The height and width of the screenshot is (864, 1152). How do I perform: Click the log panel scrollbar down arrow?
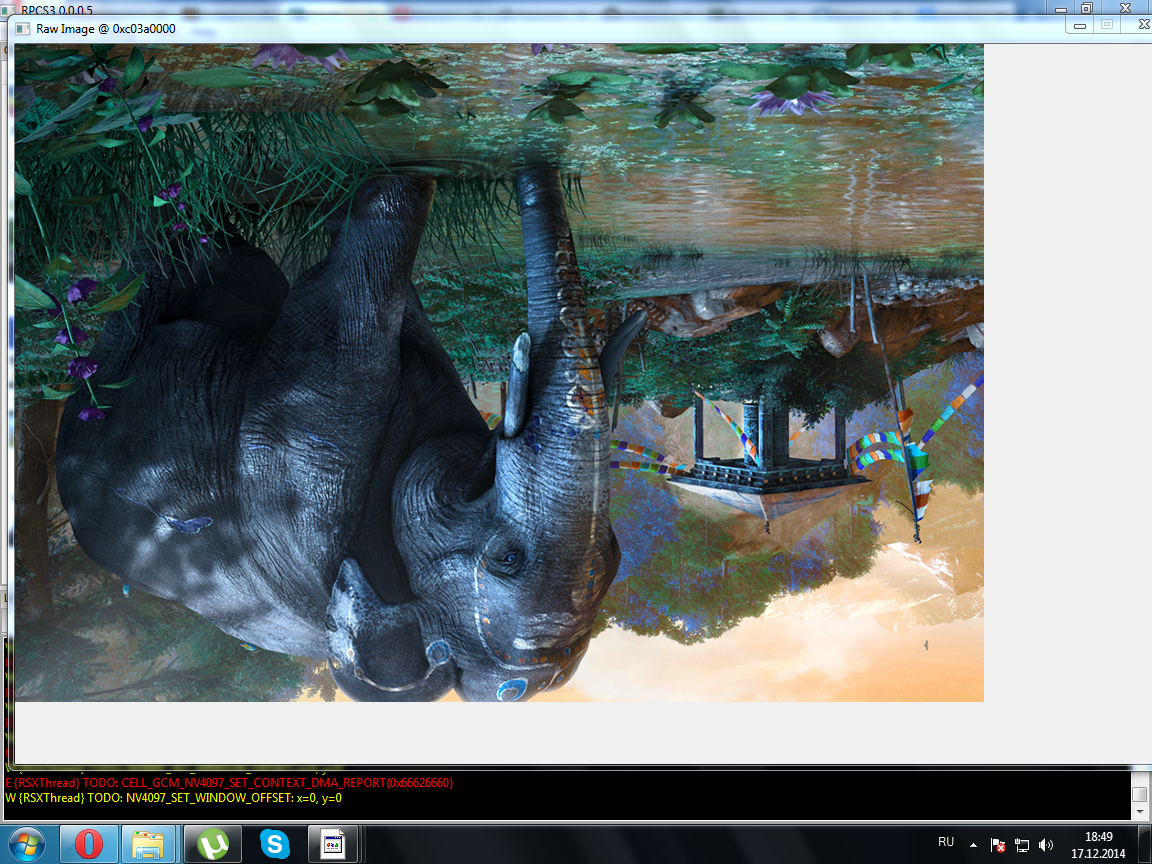point(1139,812)
